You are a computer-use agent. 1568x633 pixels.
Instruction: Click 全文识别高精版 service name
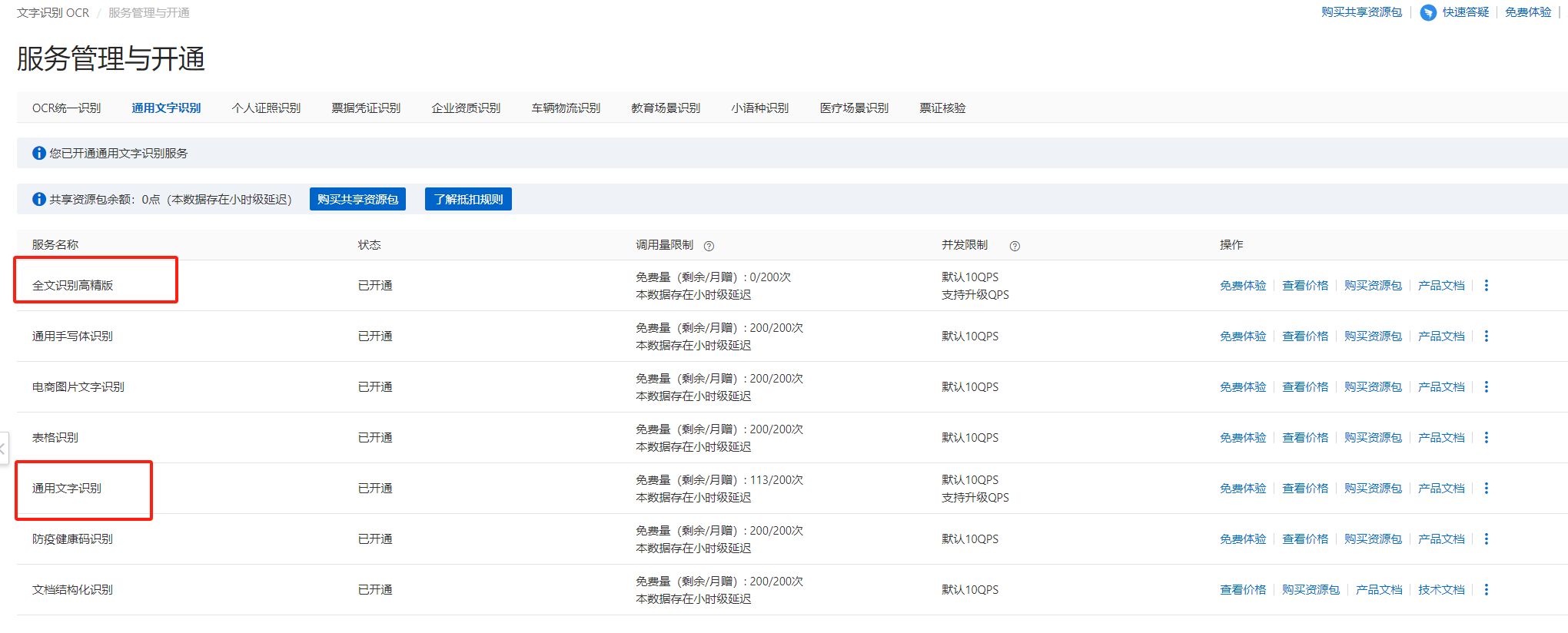(72, 285)
